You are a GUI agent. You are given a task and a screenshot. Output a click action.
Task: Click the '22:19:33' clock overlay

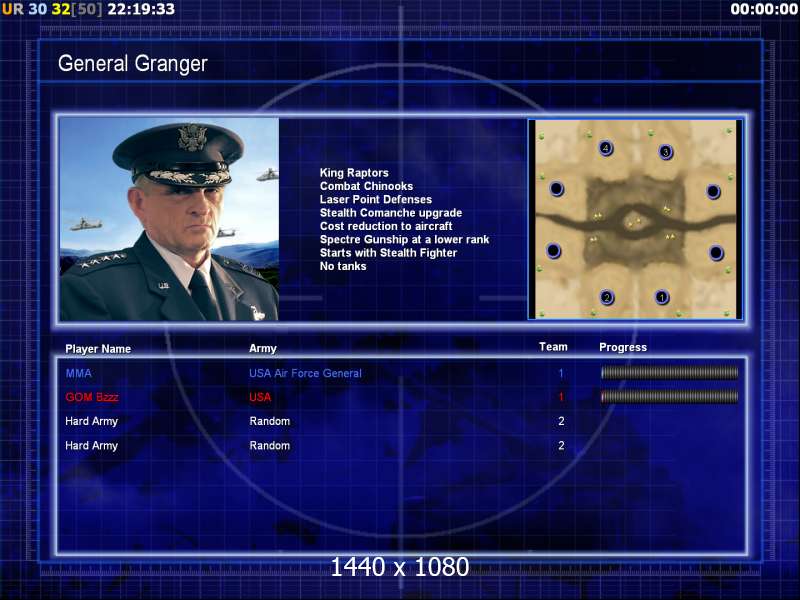(x=141, y=9)
